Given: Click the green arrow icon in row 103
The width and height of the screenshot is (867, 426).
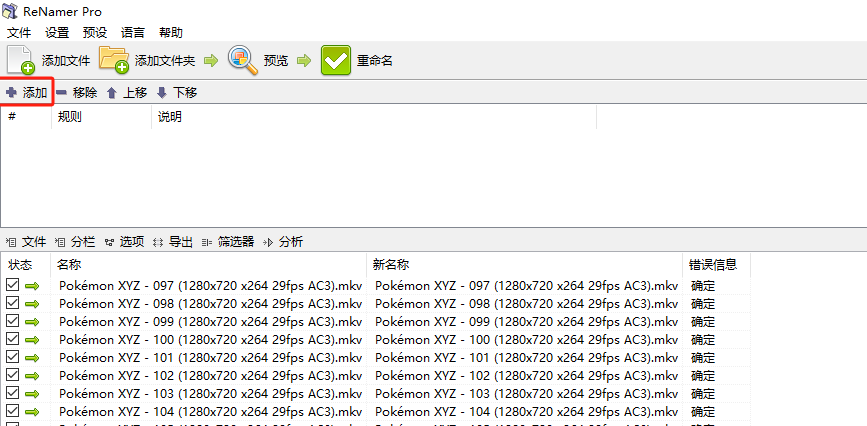Looking at the screenshot, I should pos(32,393).
